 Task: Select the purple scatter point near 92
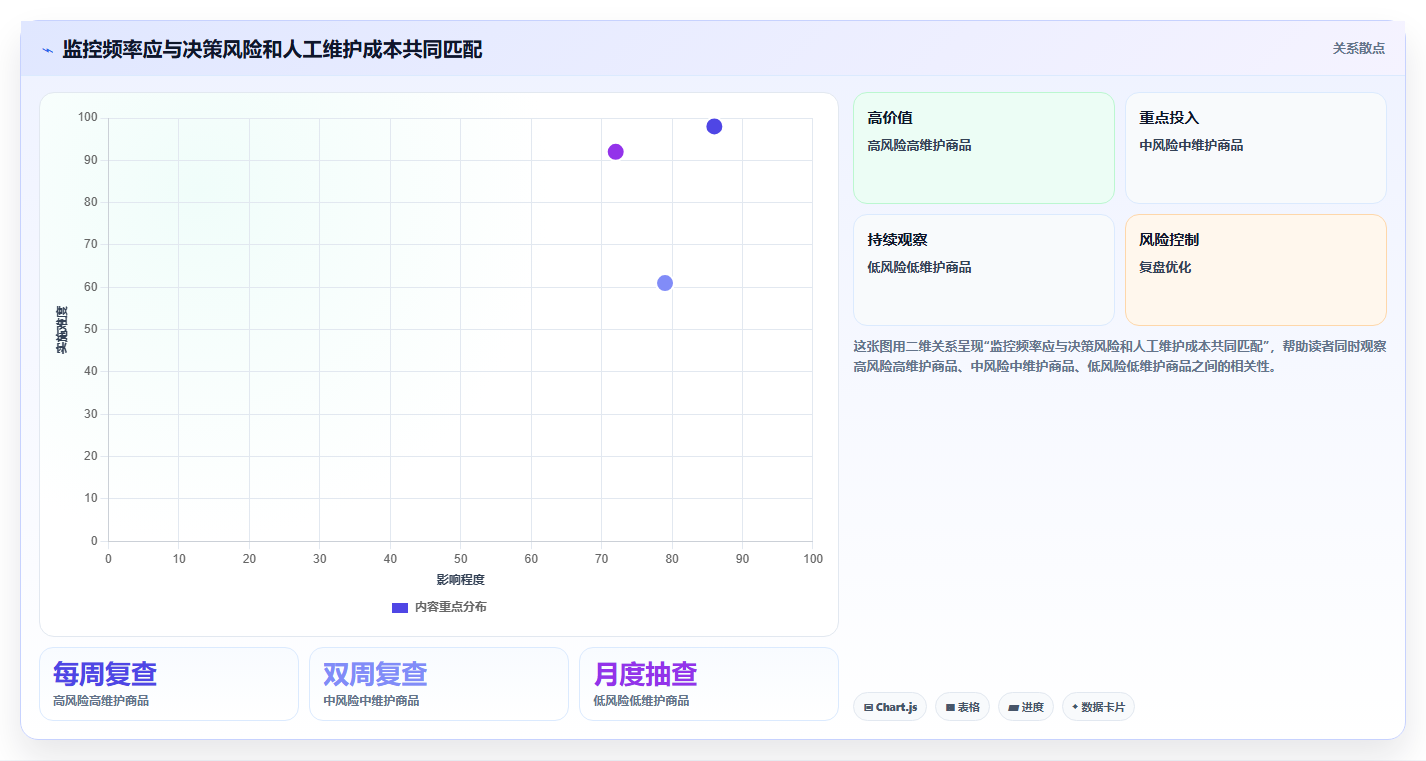615,152
